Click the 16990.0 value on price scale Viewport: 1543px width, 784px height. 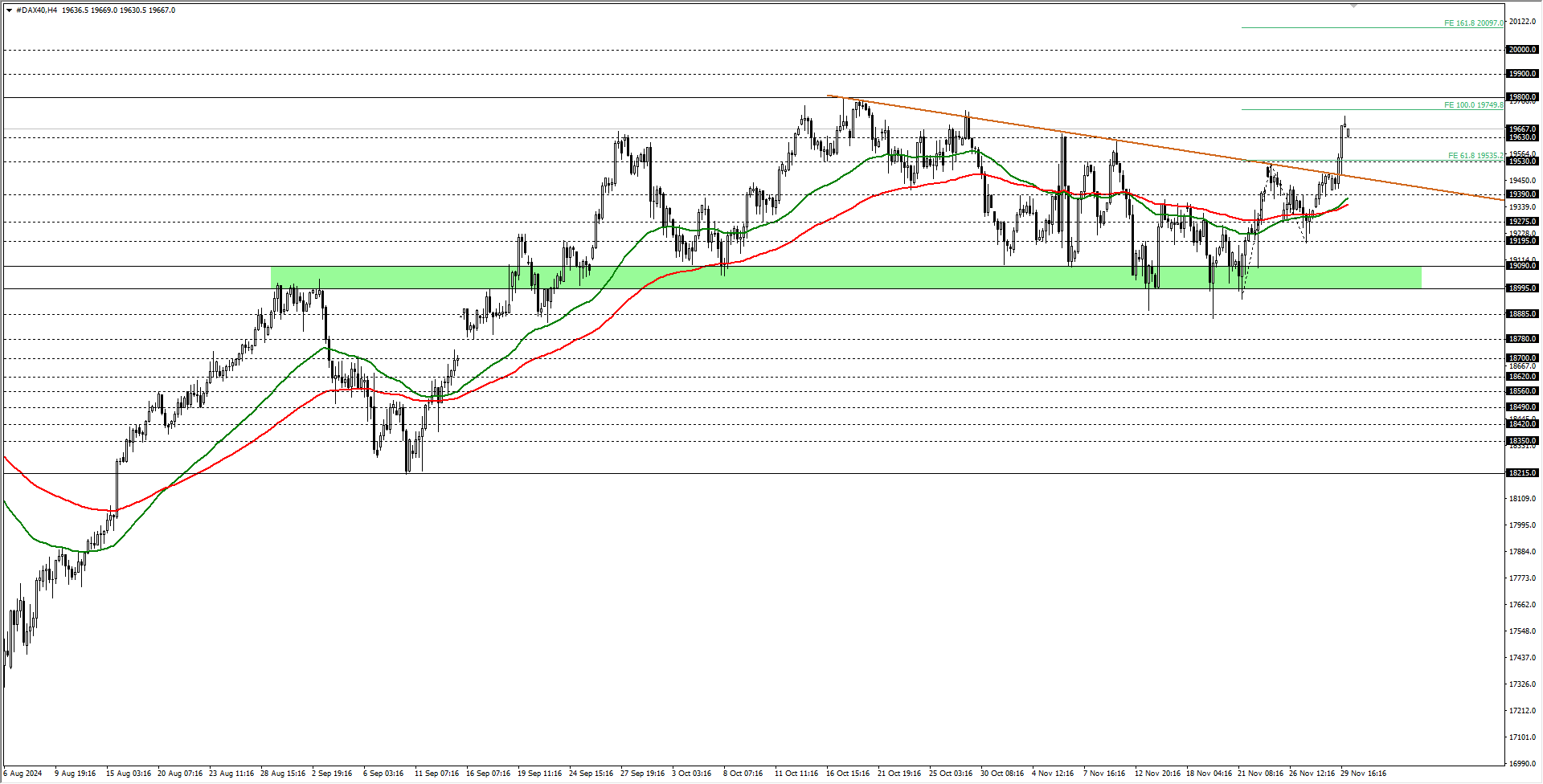click(x=1522, y=764)
